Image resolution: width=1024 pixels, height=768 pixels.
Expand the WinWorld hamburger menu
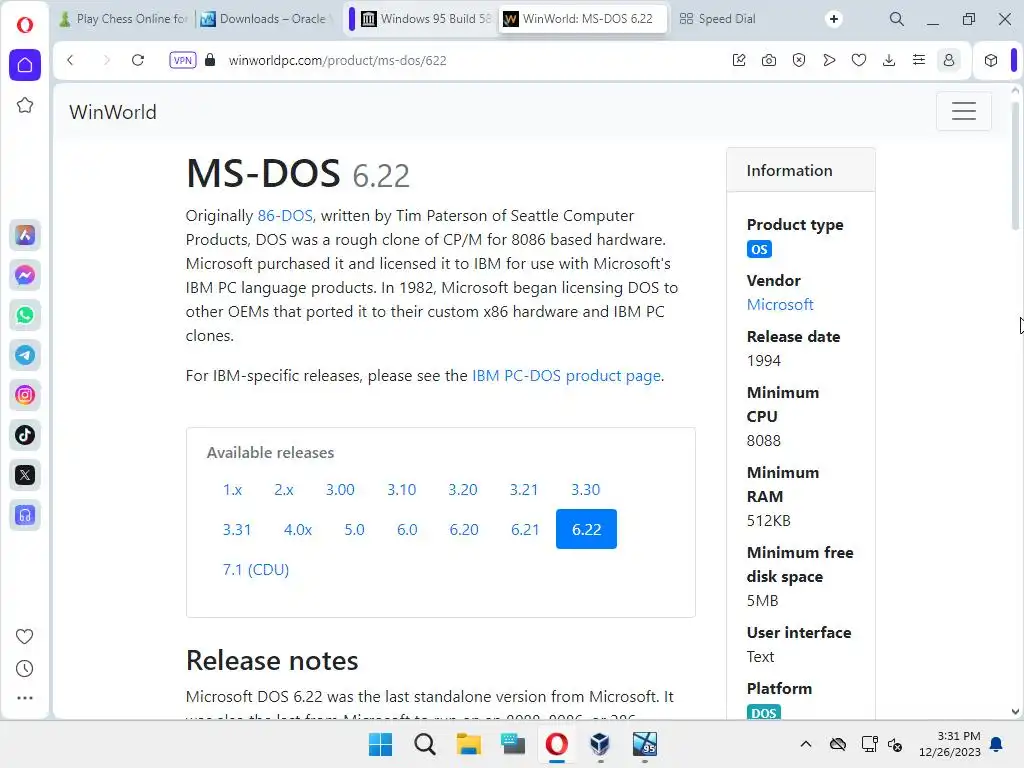click(x=963, y=111)
